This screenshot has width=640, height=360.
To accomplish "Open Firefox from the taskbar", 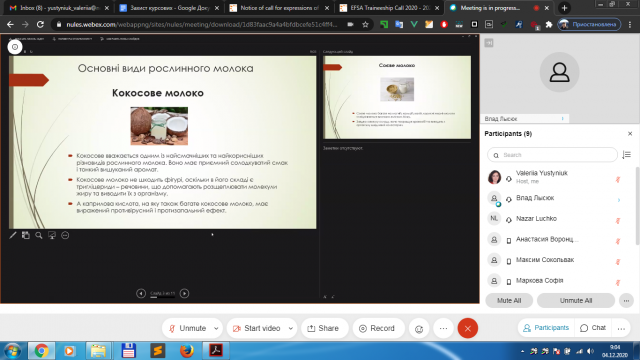I will click(x=187, y=351).
